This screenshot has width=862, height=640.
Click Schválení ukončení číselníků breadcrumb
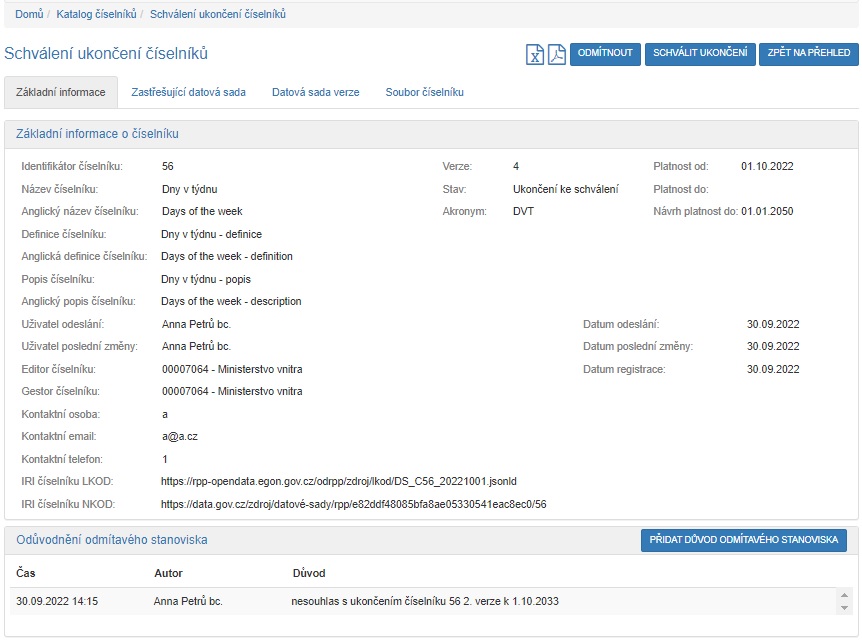(217, 14)
